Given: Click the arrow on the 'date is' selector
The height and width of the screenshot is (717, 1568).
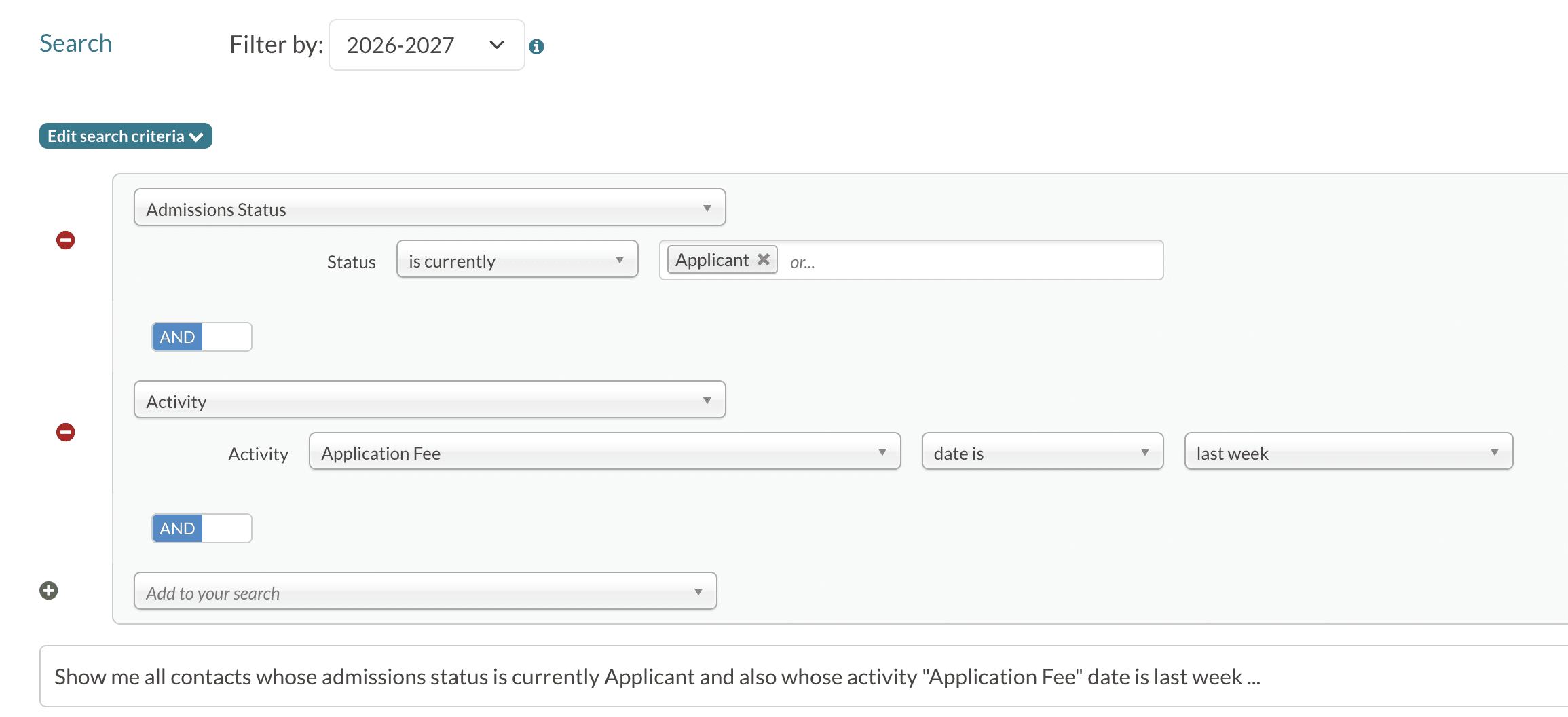Looking at the screenshot, I should 1145,452.
